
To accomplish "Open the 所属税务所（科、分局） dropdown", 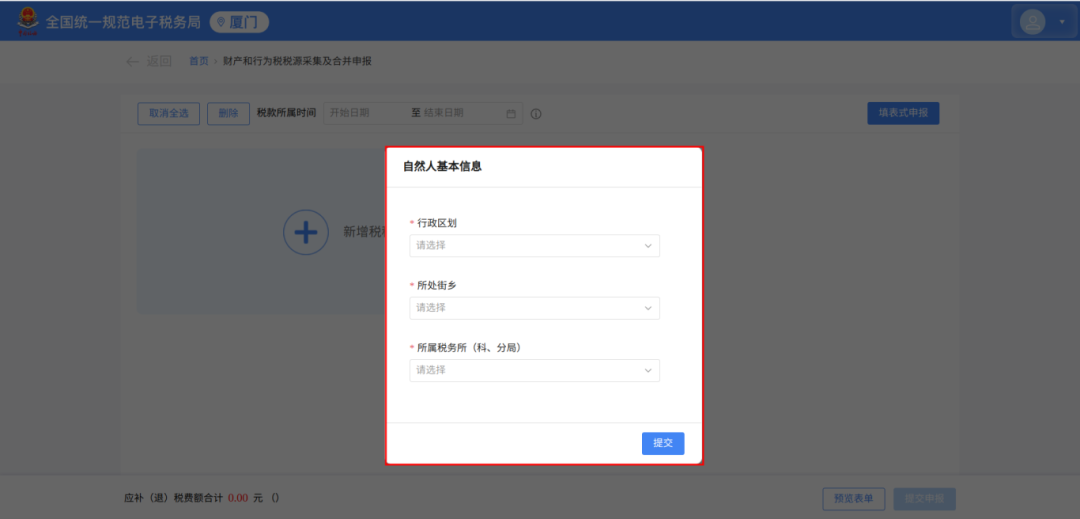I will (534, 370).
